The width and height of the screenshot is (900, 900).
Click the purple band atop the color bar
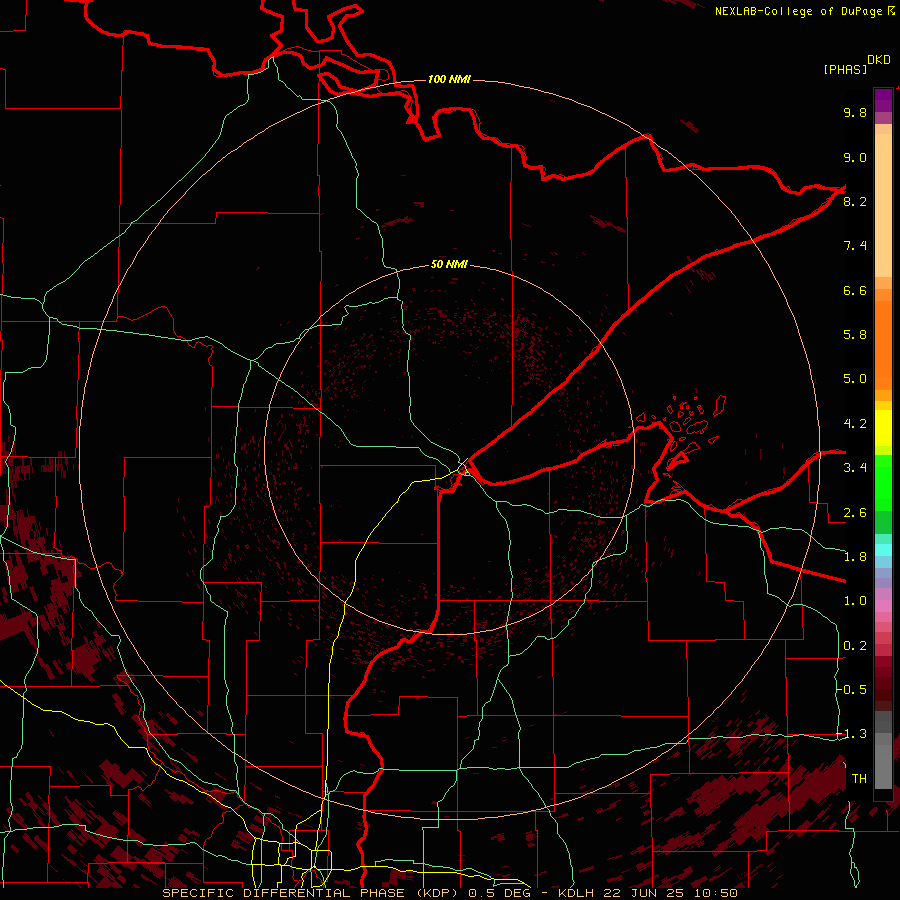(883, 100)
